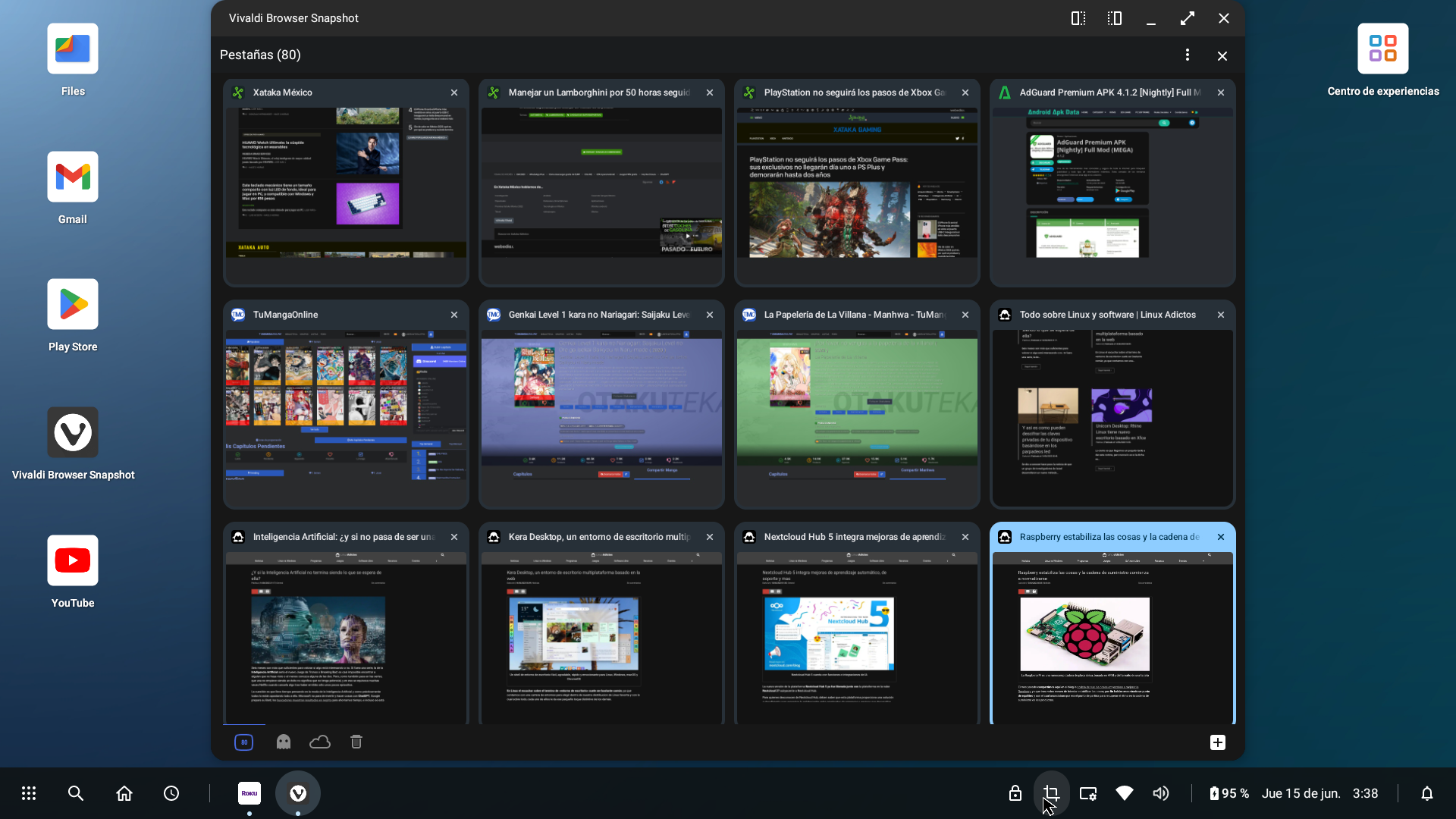This screenshot has width=1456, height=819.
Task: Close the Kera Desktop tab
Action: point(710,537)
